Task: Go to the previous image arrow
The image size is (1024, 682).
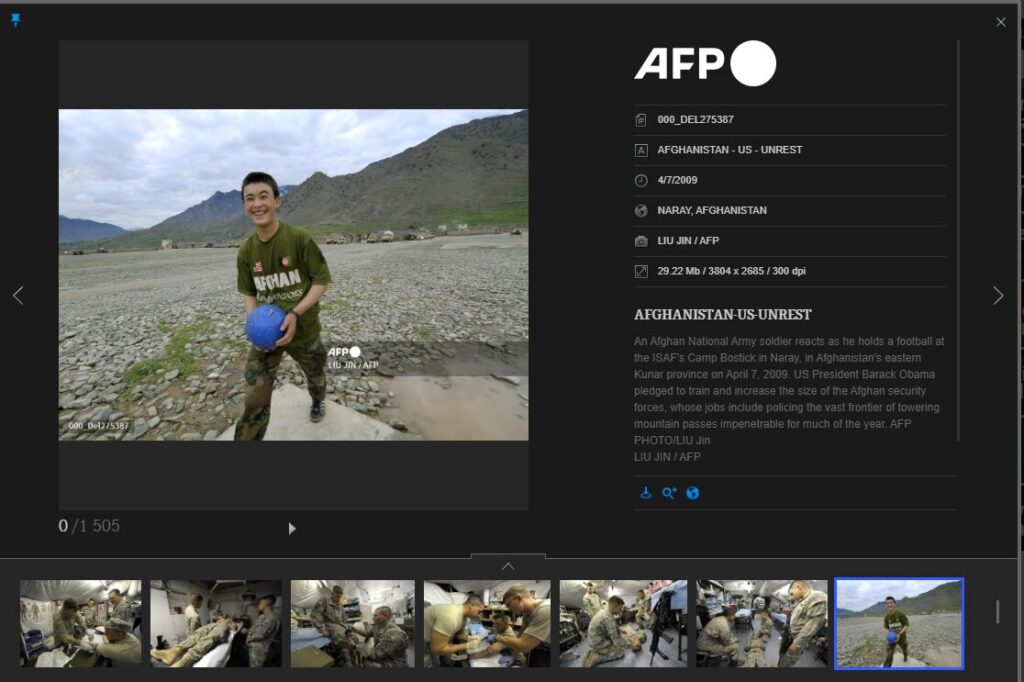Action: coord(17,296)
